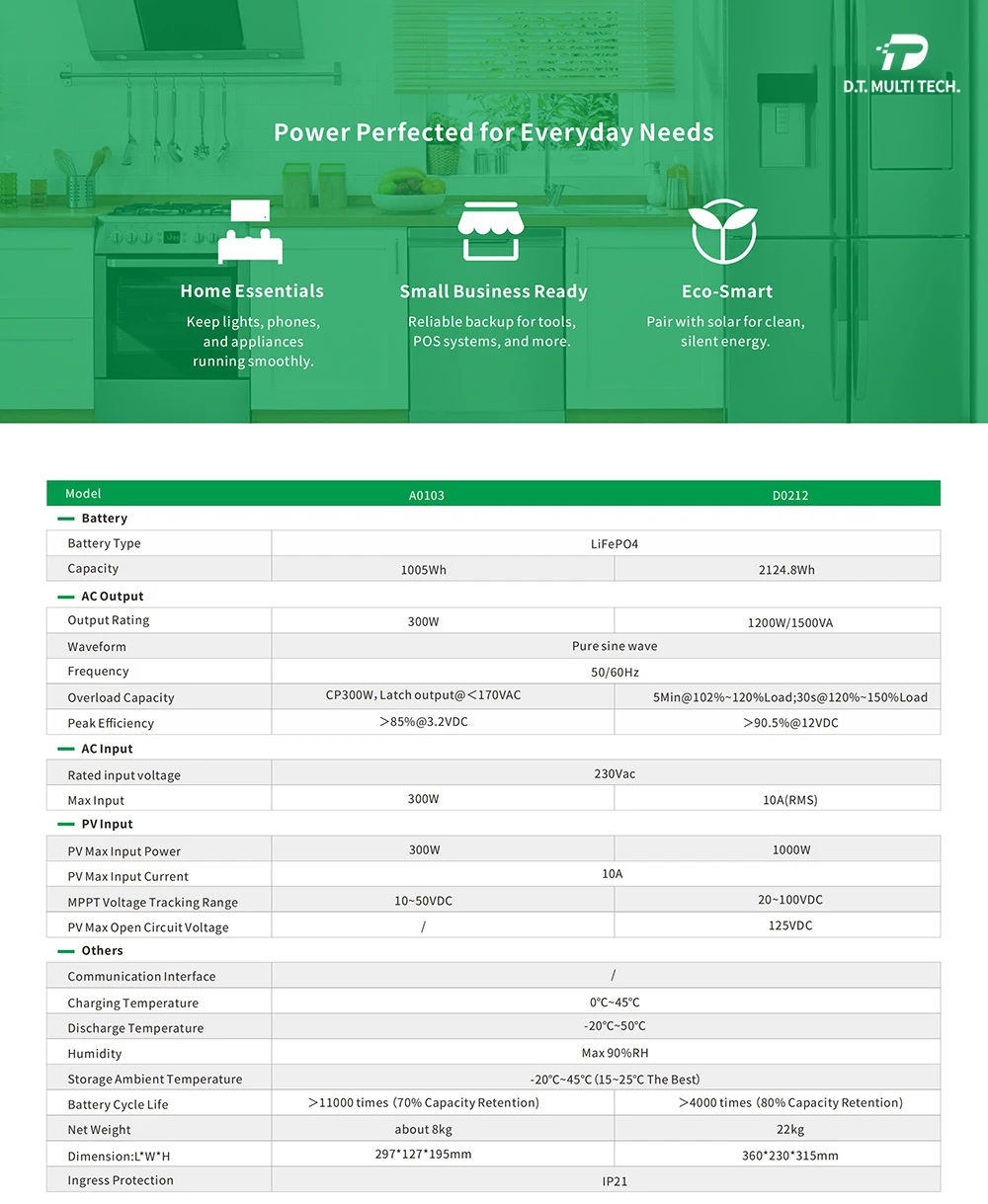Select the 'Home Essentials' title
The image size is (988, 1204).
[x=252, y=291]
